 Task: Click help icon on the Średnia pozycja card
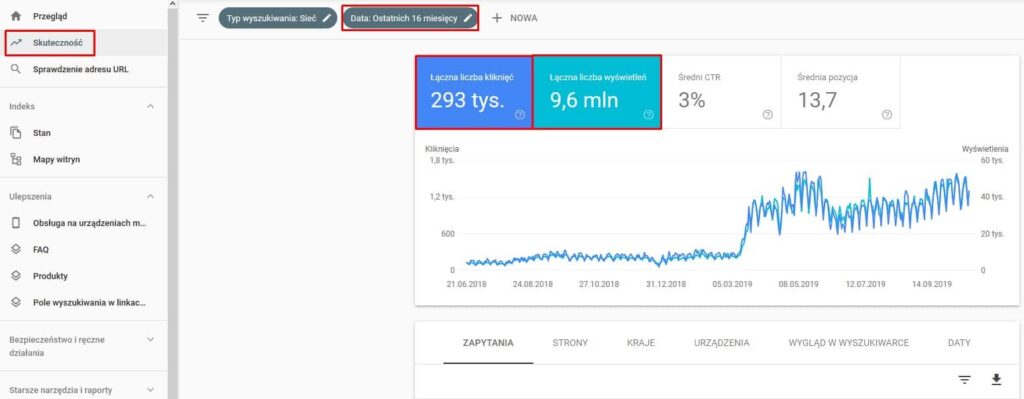coord(887,114)
